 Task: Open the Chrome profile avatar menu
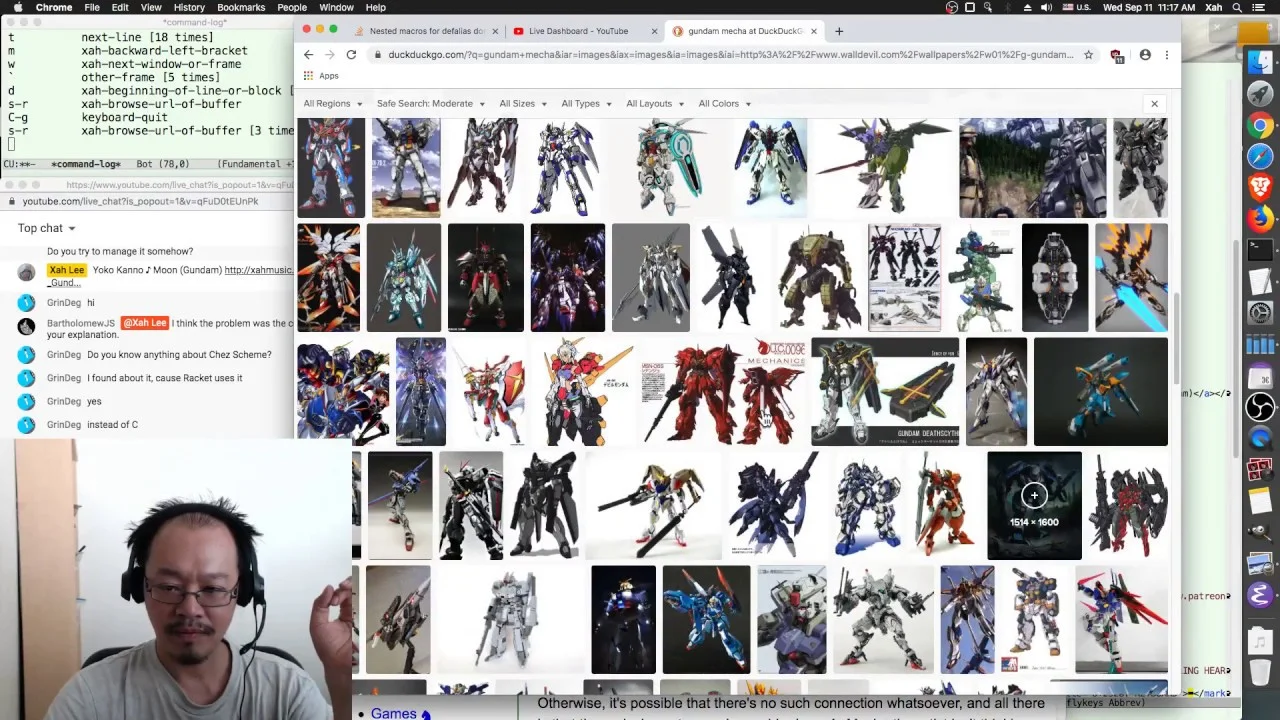coord(1145,55)
